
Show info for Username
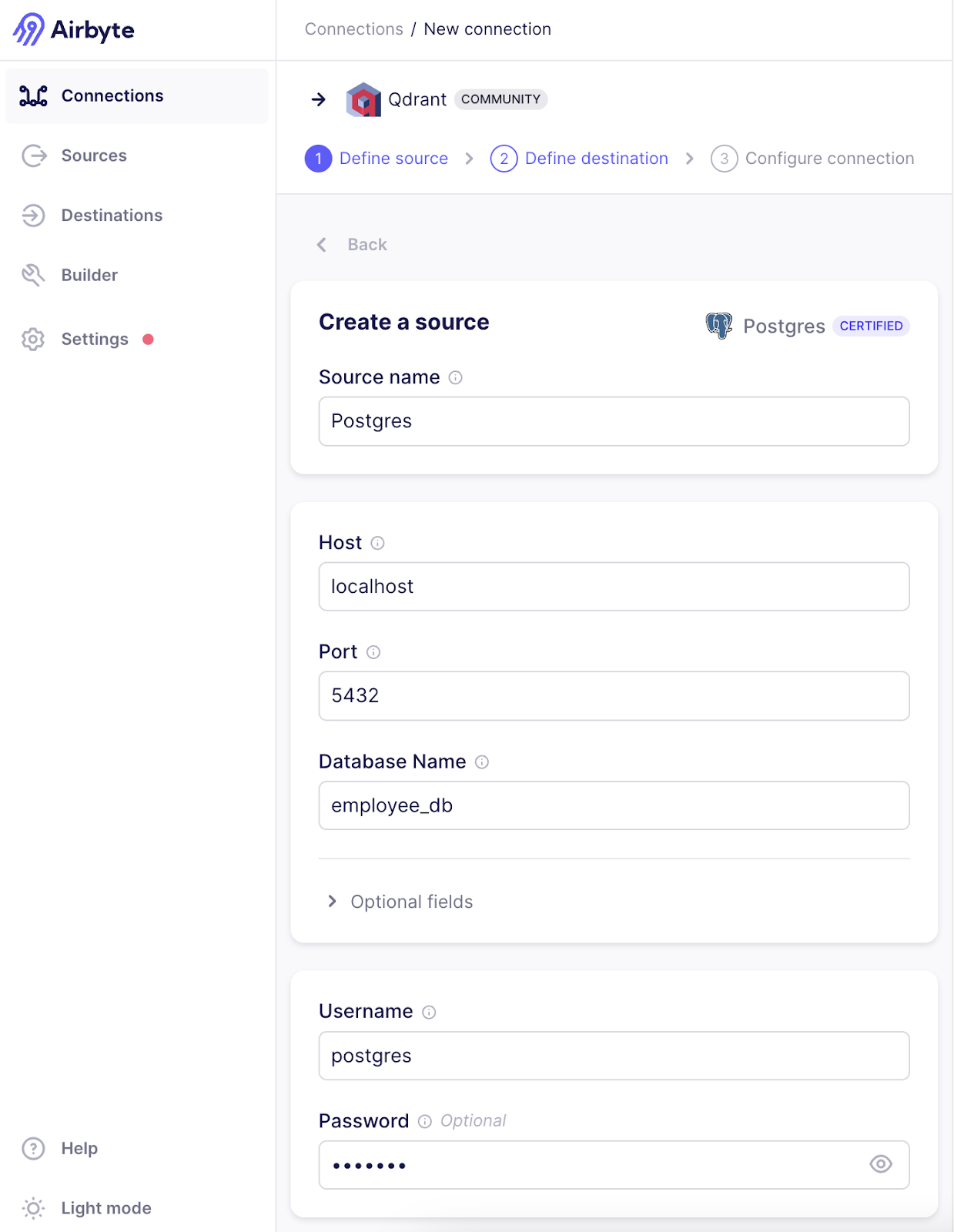click(x=429, y=1012)
